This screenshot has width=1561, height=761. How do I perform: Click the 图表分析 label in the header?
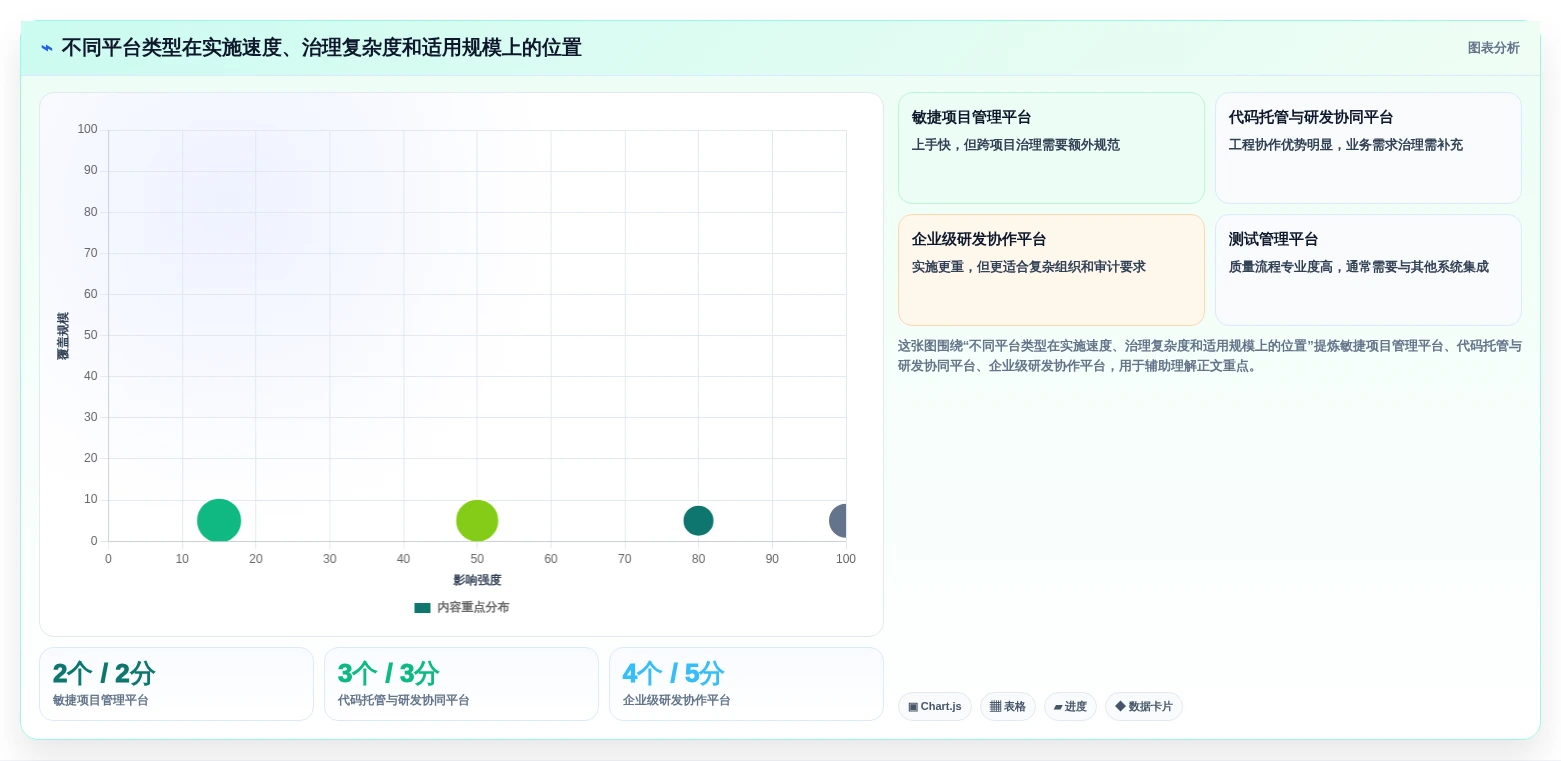point(1493,48)
